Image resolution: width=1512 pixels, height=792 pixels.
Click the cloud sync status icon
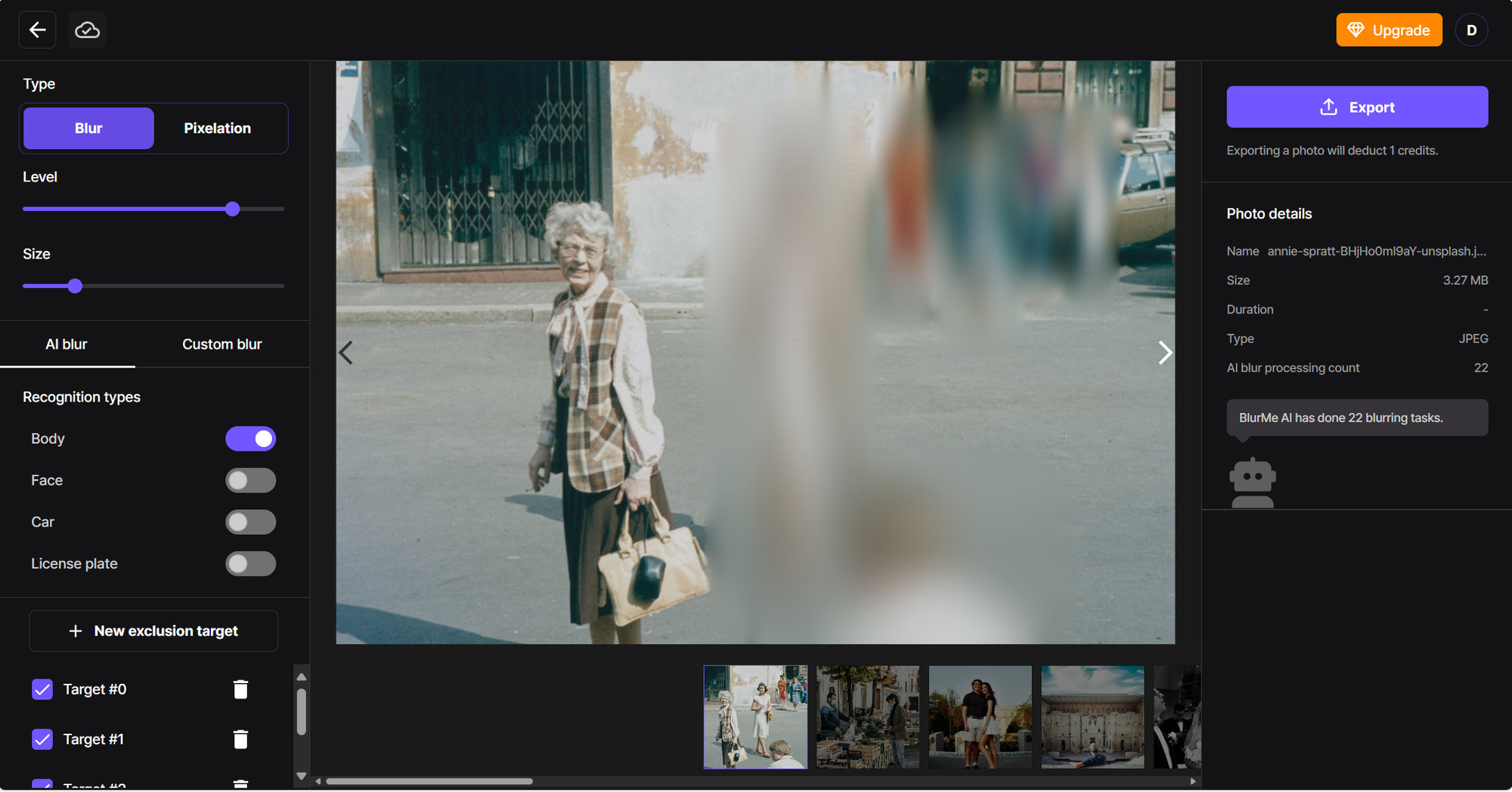click(x=87, y=30)
